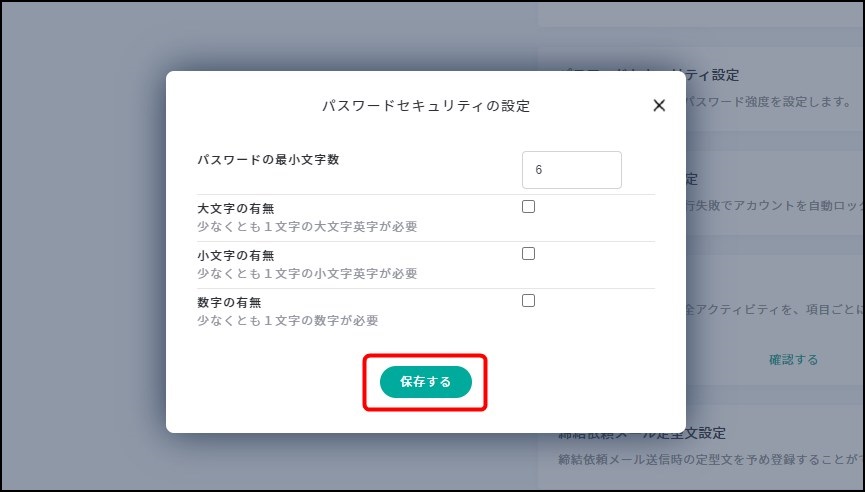
Task: Click the 小文字の有無 label text
Action: [236, 256]
